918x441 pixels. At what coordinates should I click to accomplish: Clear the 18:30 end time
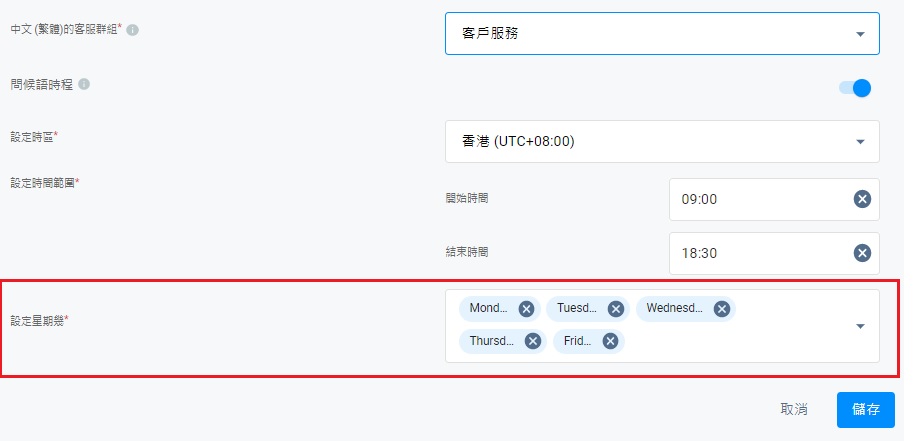(862, 253)
